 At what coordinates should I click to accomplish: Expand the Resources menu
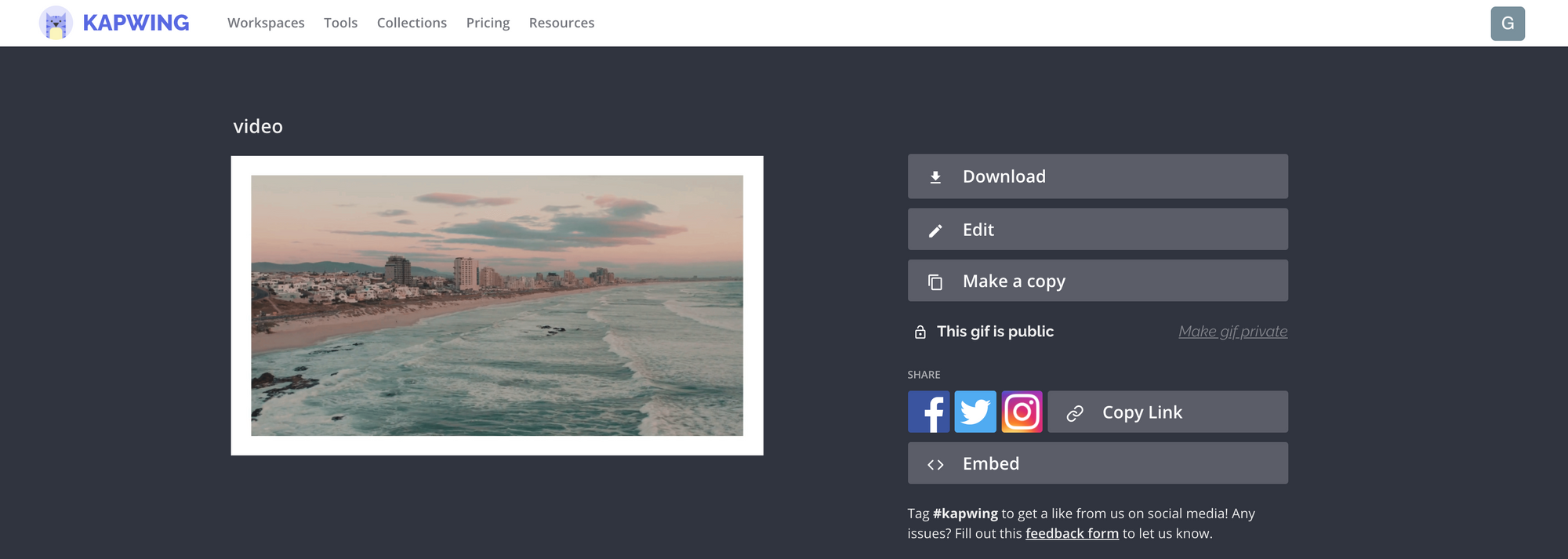point(561,24)
